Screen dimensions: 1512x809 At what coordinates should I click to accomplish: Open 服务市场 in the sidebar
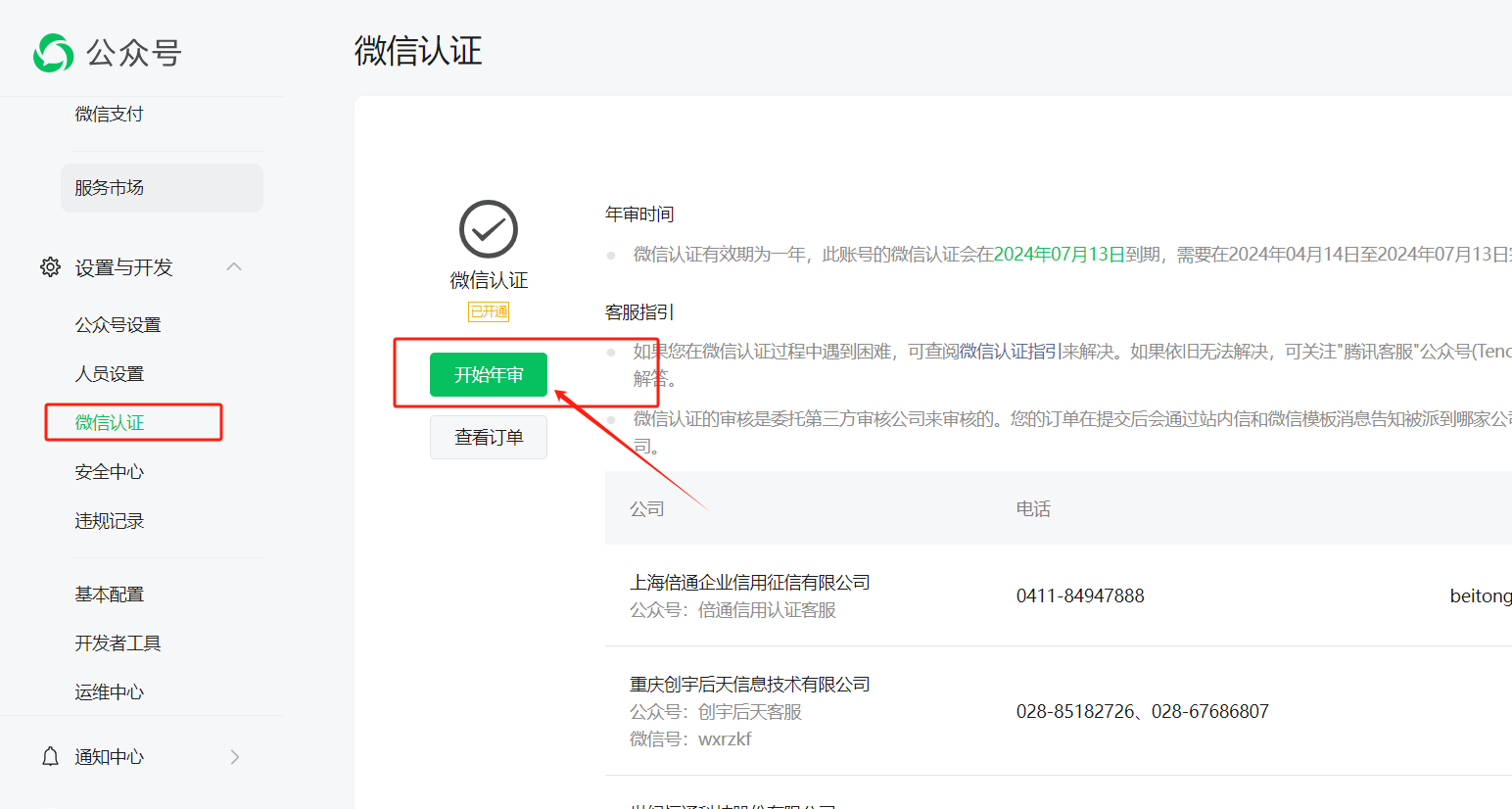pyautogui.click(x=162, y=188)
